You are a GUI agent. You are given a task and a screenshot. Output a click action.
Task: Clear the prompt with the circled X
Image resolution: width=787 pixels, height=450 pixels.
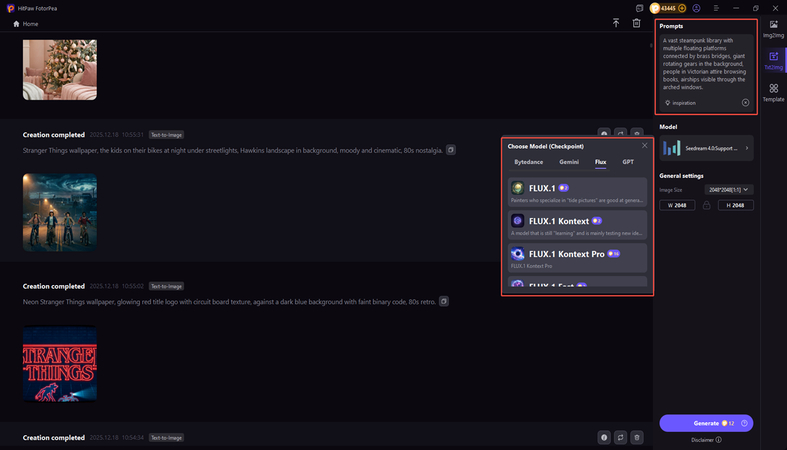click(x=745, y=103)
